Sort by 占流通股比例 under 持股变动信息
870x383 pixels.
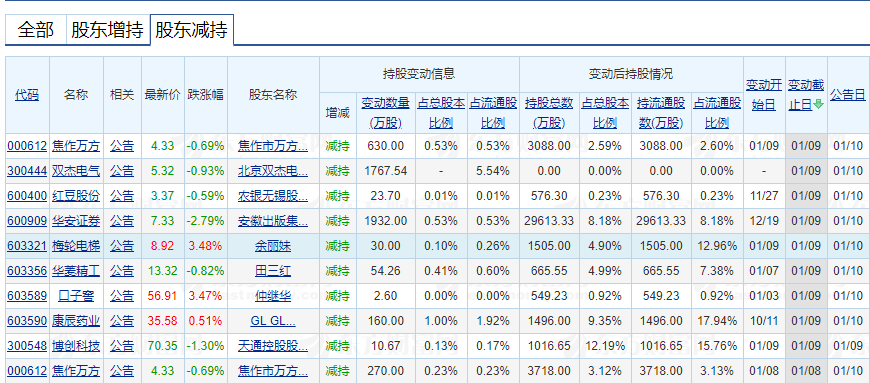click(x=493, y=113)
